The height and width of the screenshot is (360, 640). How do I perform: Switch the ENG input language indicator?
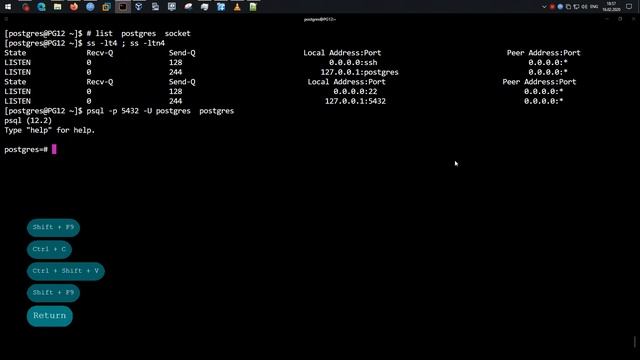pyautogui.click(x=594, y=7)
